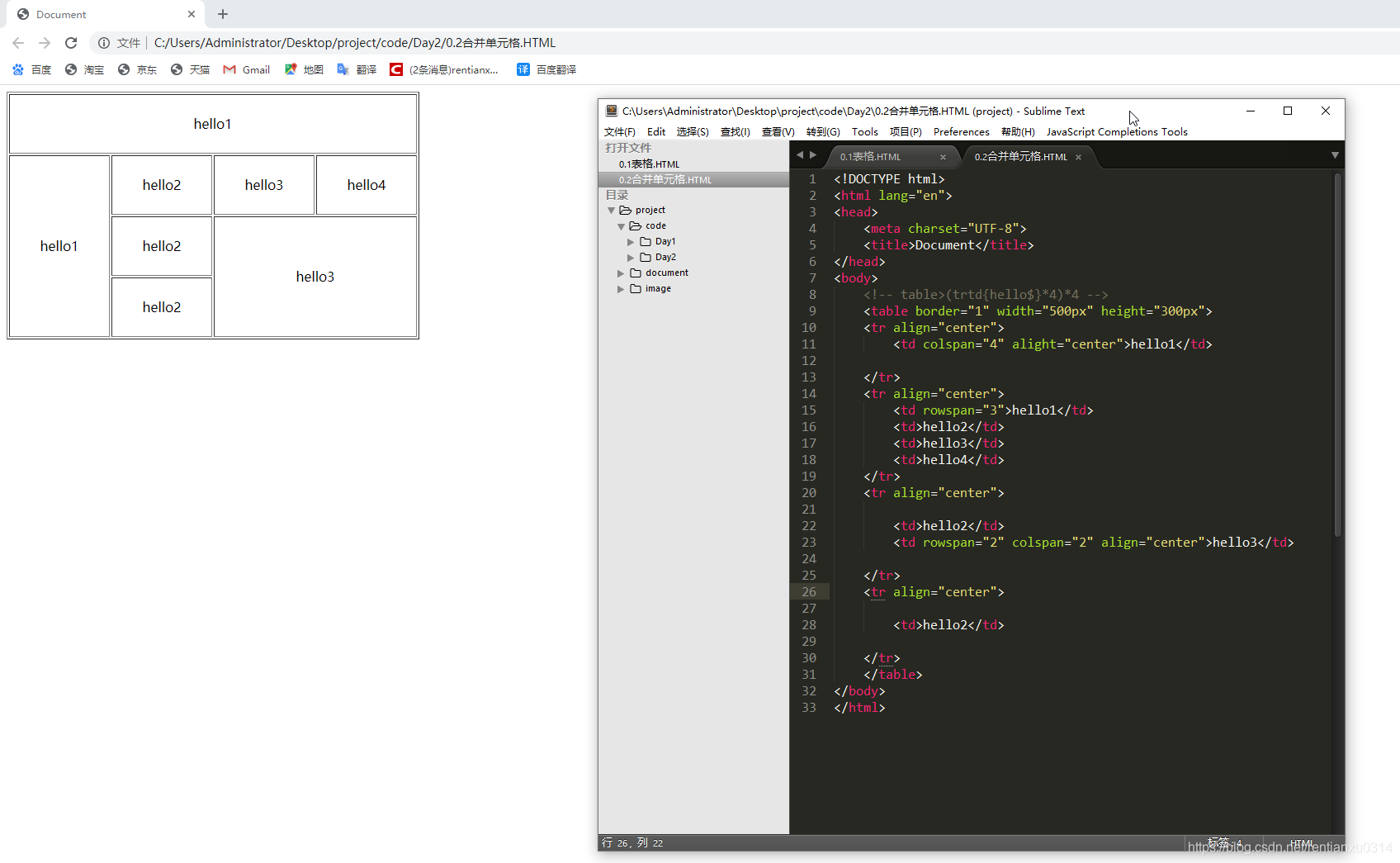Expand the image folder
Viewport: 1400px width, 863px height.
pyautogui.click(x=621, y=289)
